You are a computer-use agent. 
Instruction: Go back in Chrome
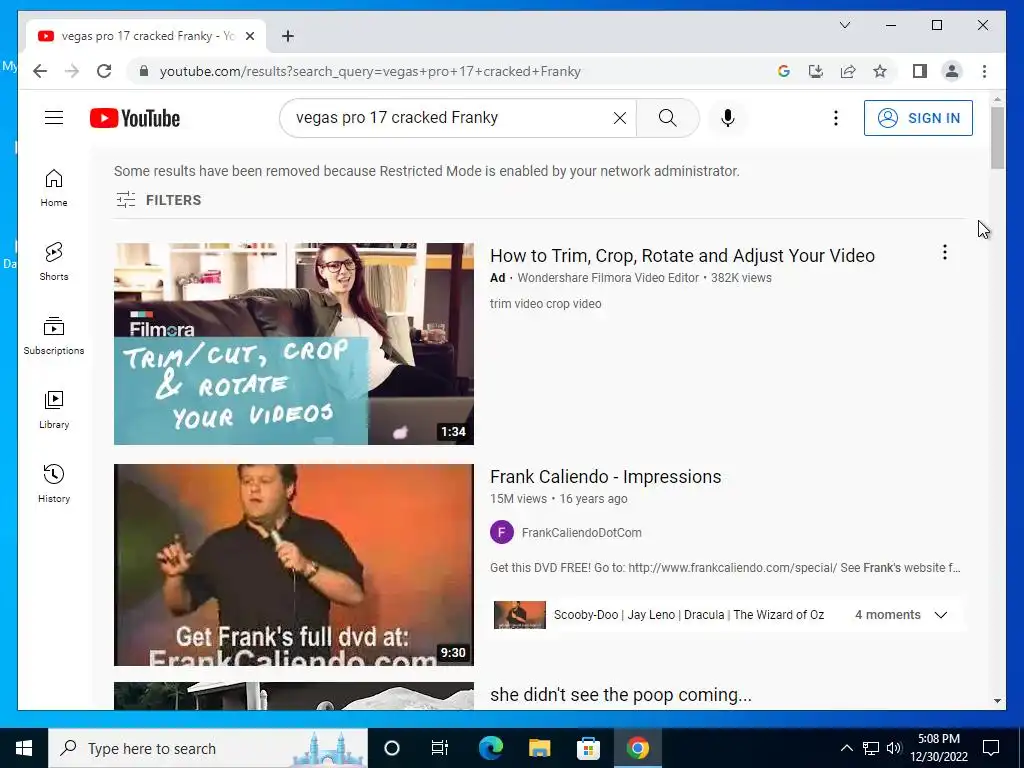[40, 71]
